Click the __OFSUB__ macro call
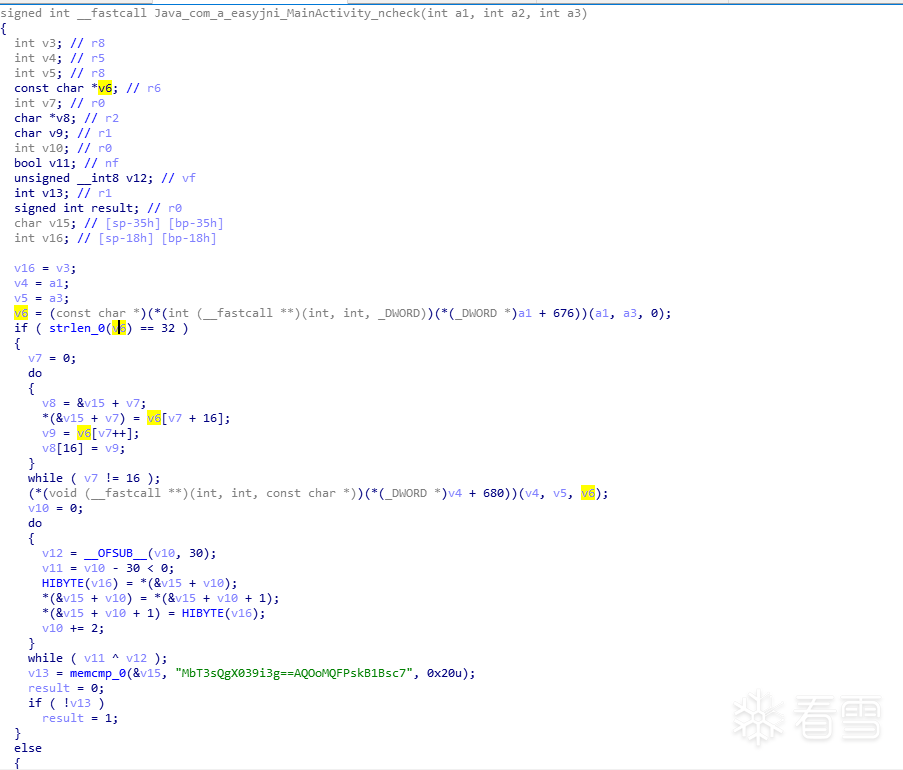 [115, 553]
